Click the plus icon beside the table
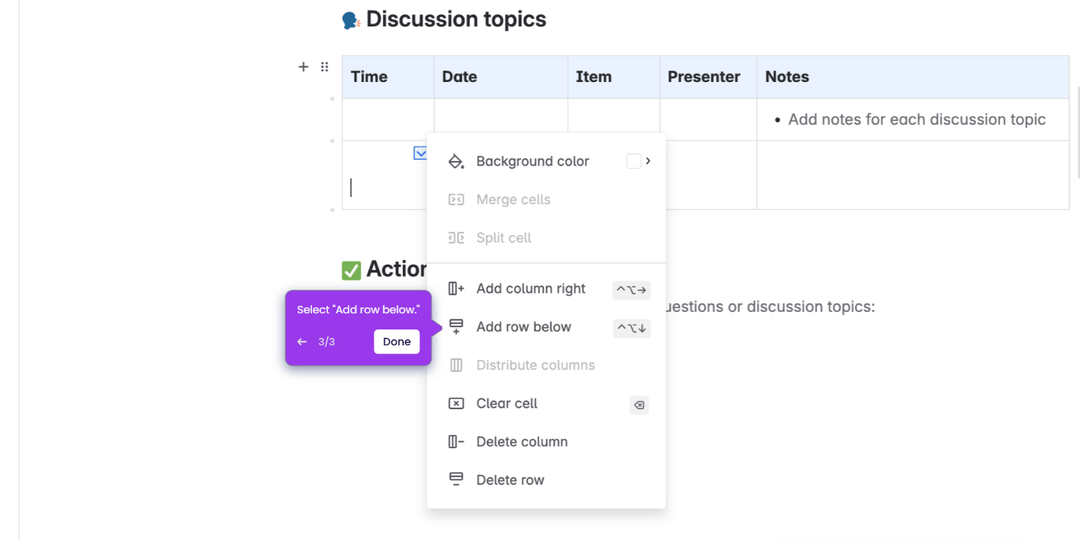The height and width of the screenshot is (540, 1080). pyautogui.click(x=303, y=67)
